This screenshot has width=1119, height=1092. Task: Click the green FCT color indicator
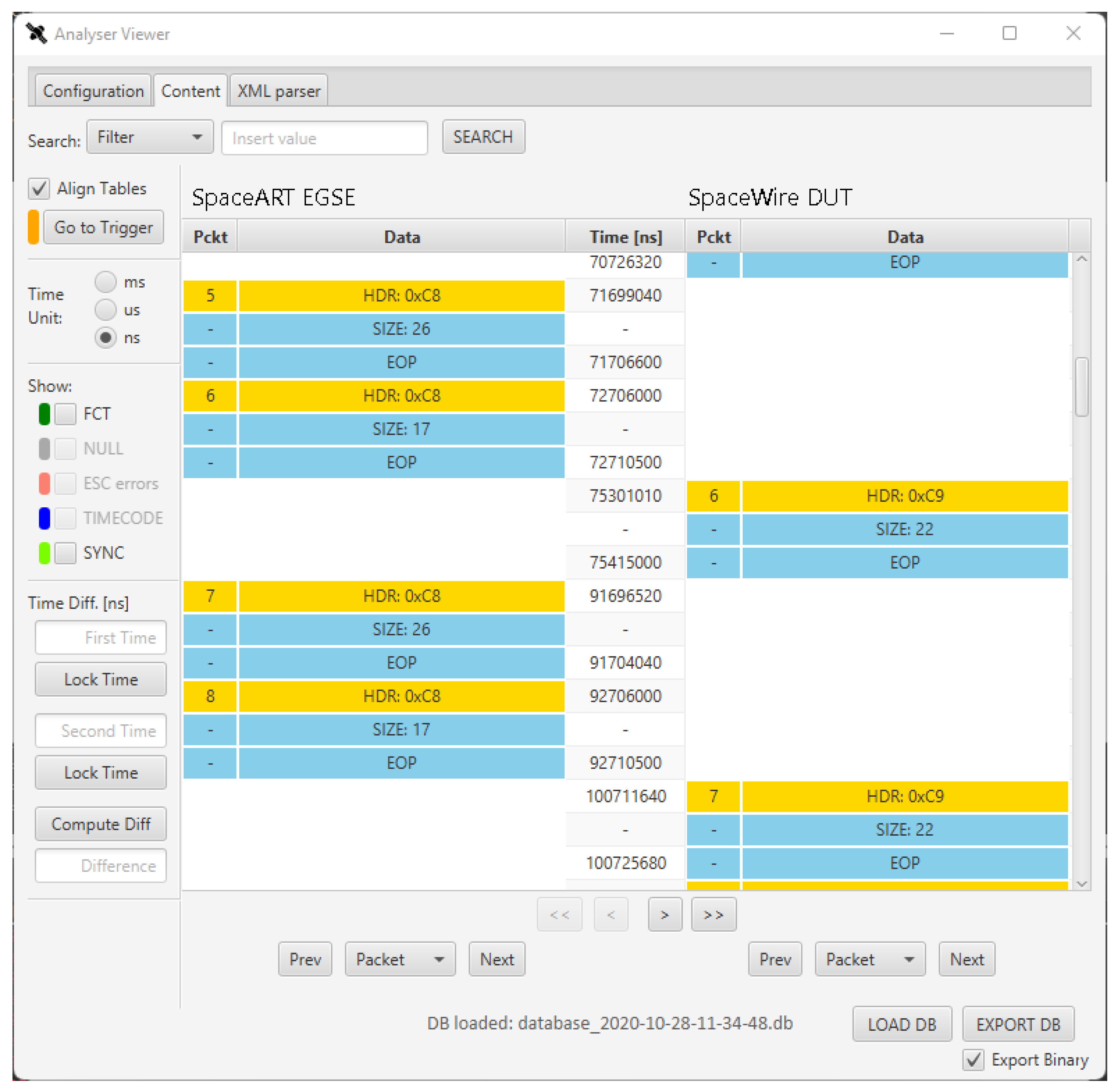tap(44, 414)
